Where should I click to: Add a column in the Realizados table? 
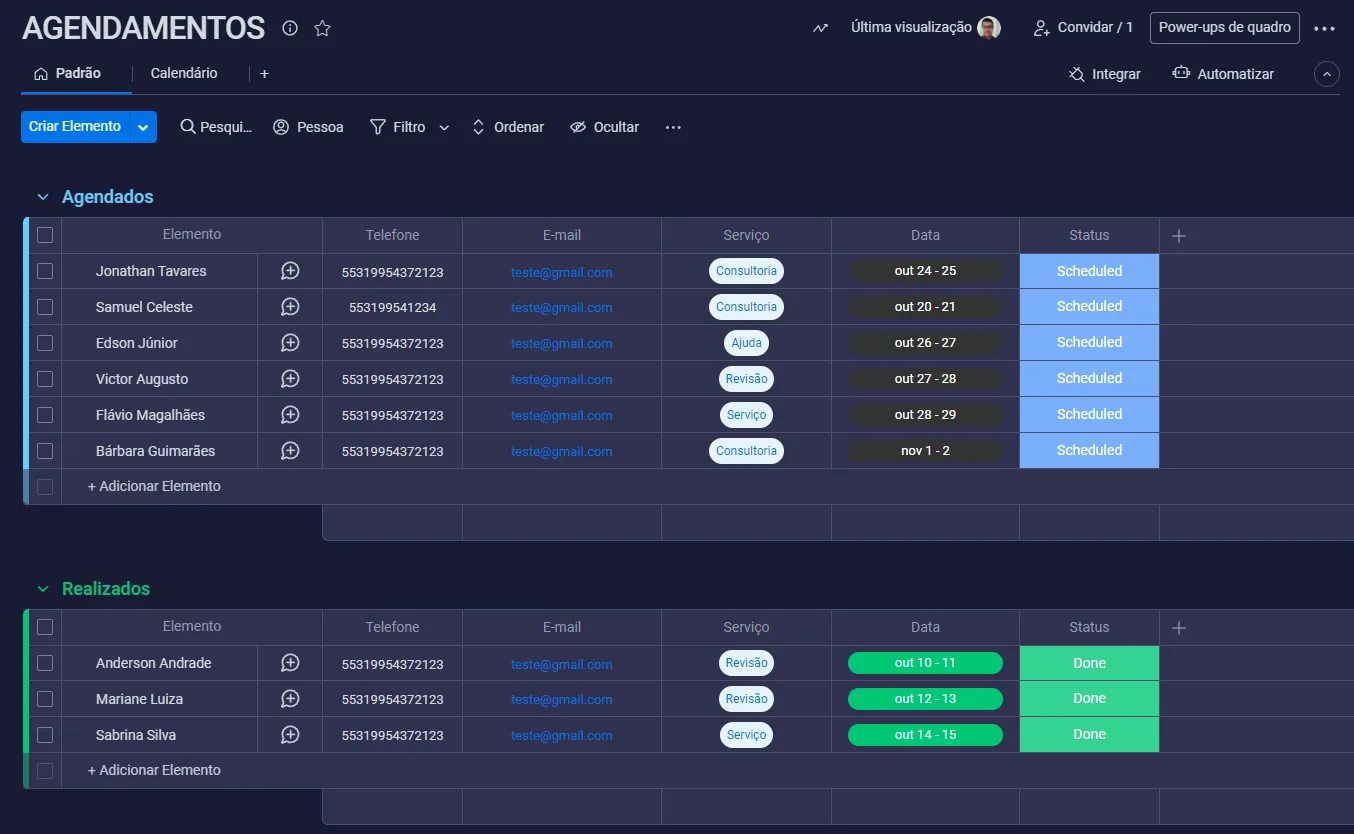pos(1178,627)
